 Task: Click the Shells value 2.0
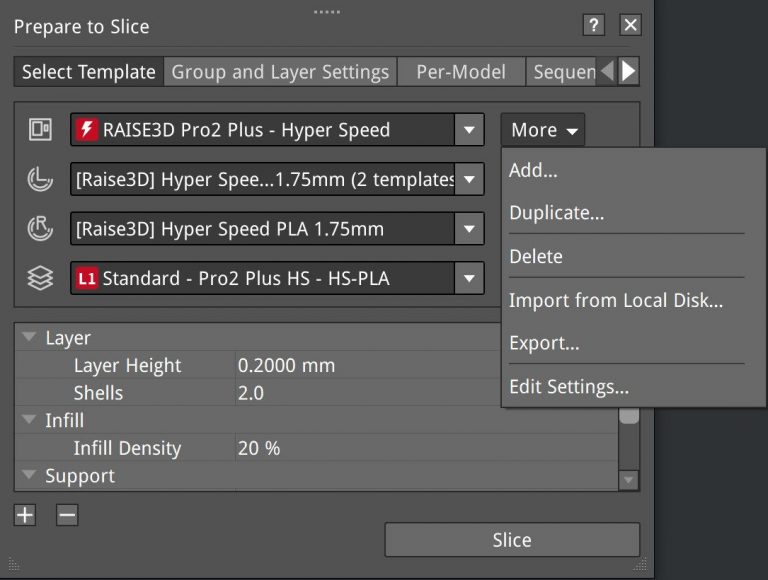tap(251, 393)
